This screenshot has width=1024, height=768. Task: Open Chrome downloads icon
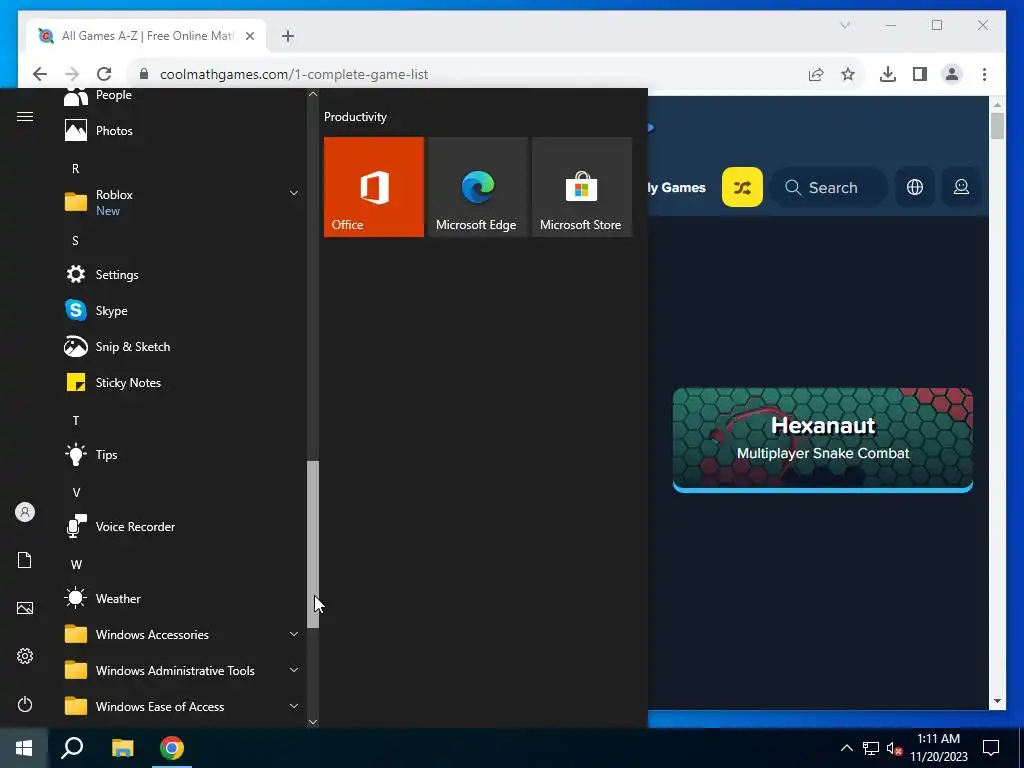pyautogui.click(x=888, y=74)
